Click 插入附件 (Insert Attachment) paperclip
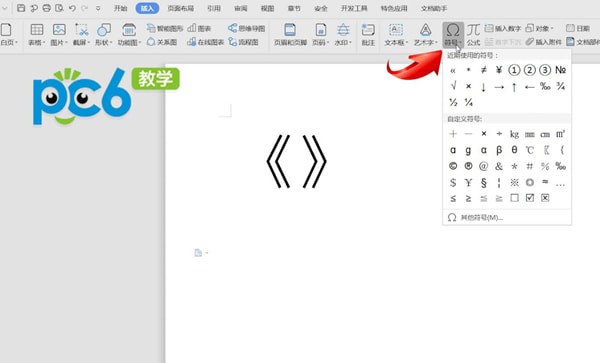This screenshot has width=600, height=363. 543,42
